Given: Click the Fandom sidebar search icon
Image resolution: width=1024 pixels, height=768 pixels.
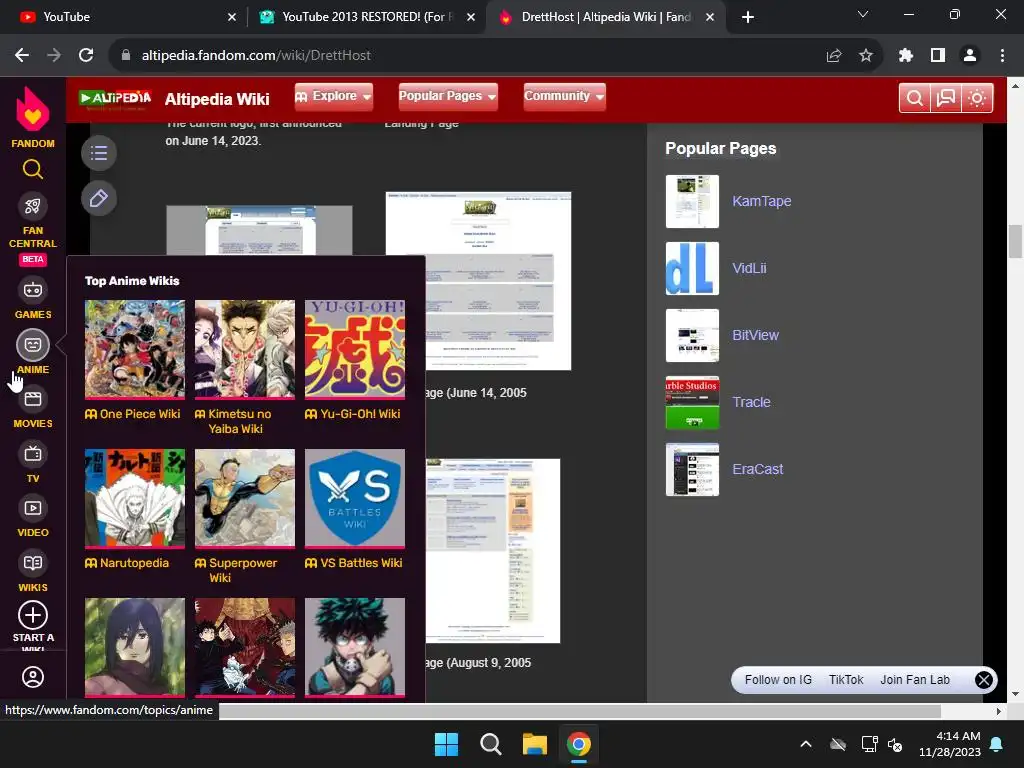Looking at the screenshot, I should pos(33,170).
